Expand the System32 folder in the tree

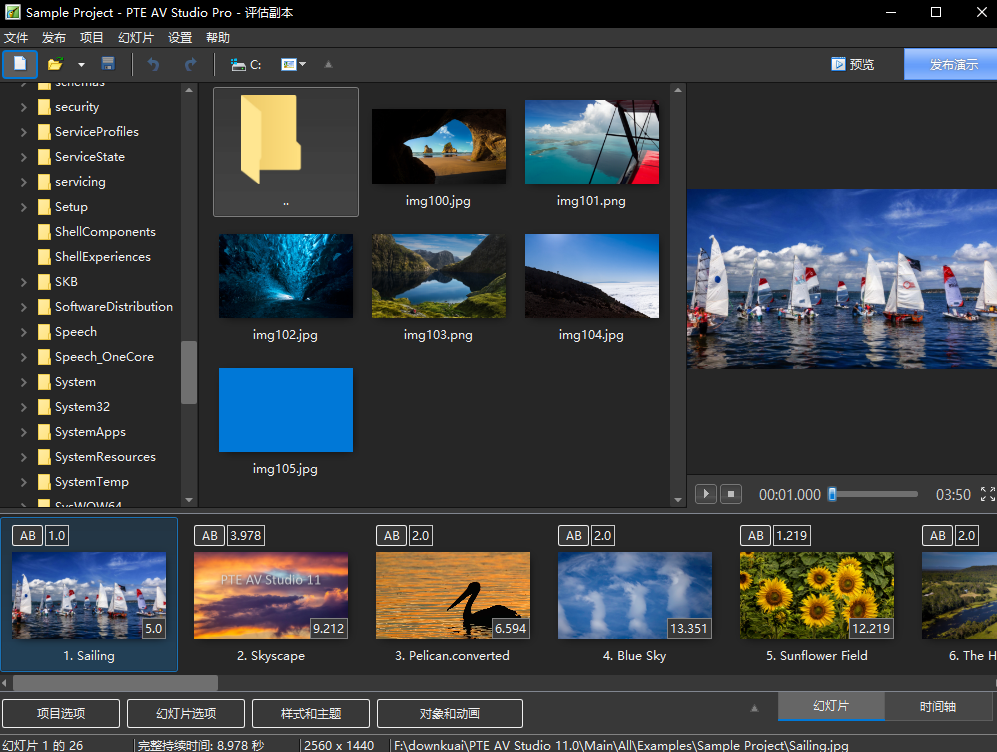24,406
